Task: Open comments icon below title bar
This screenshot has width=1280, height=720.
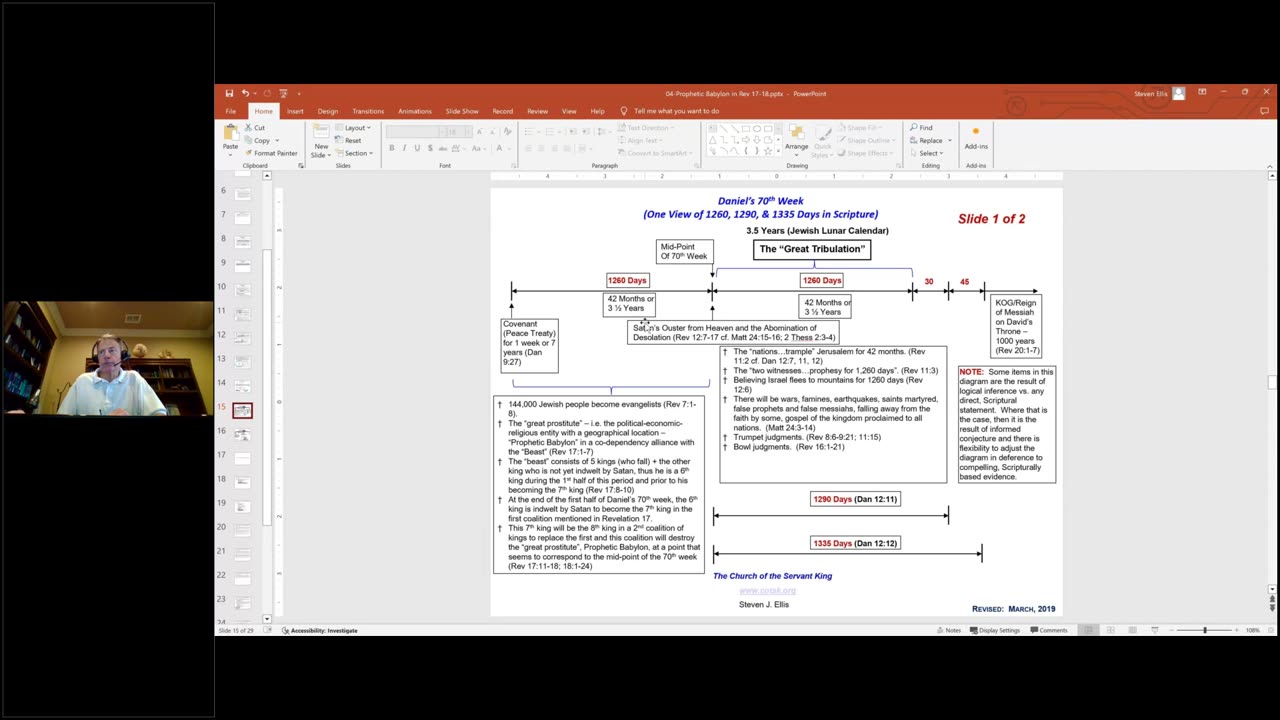Action: [x=1264, y=111]
